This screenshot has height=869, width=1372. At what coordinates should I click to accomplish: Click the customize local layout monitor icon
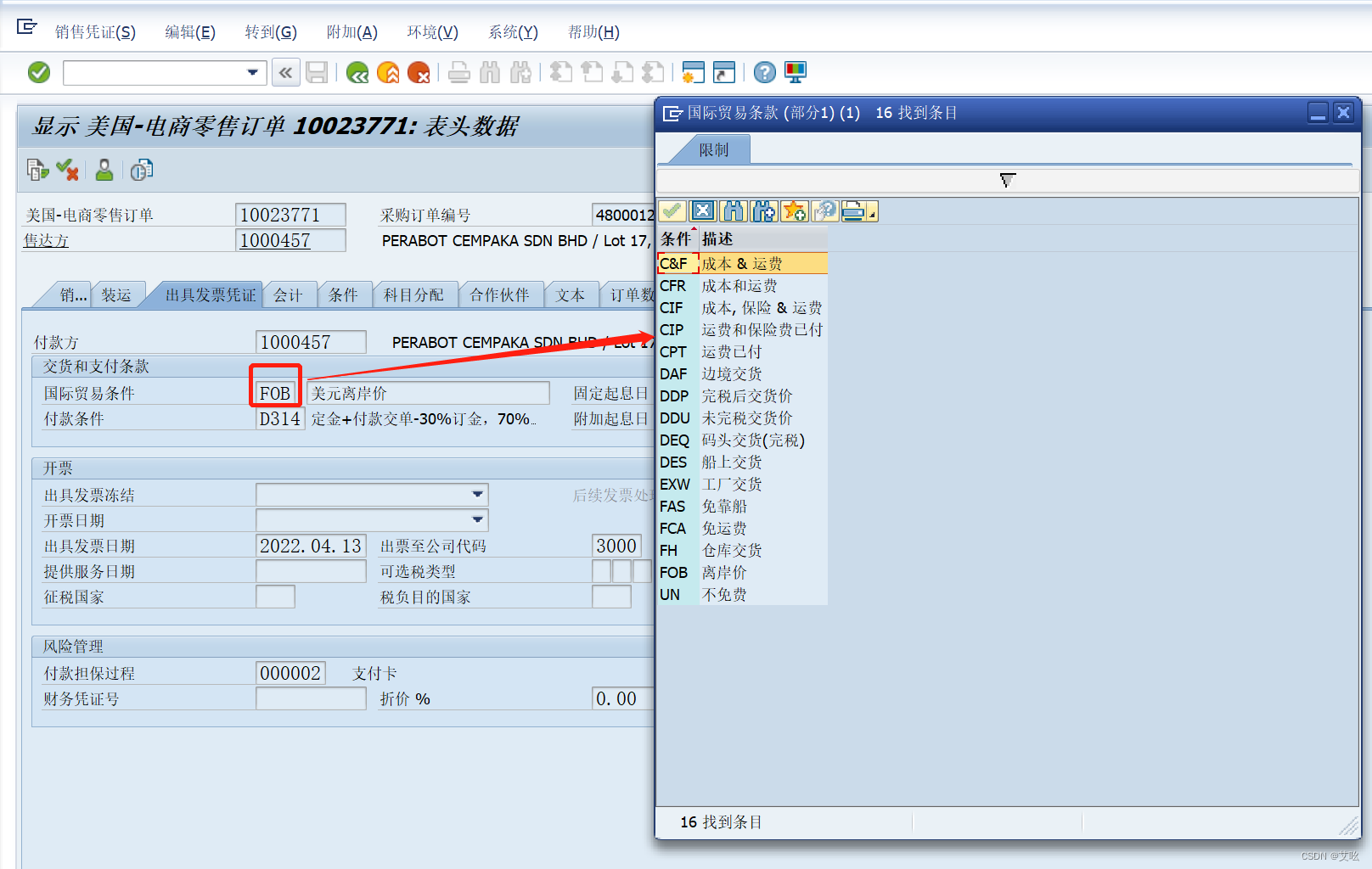[795, 72]
